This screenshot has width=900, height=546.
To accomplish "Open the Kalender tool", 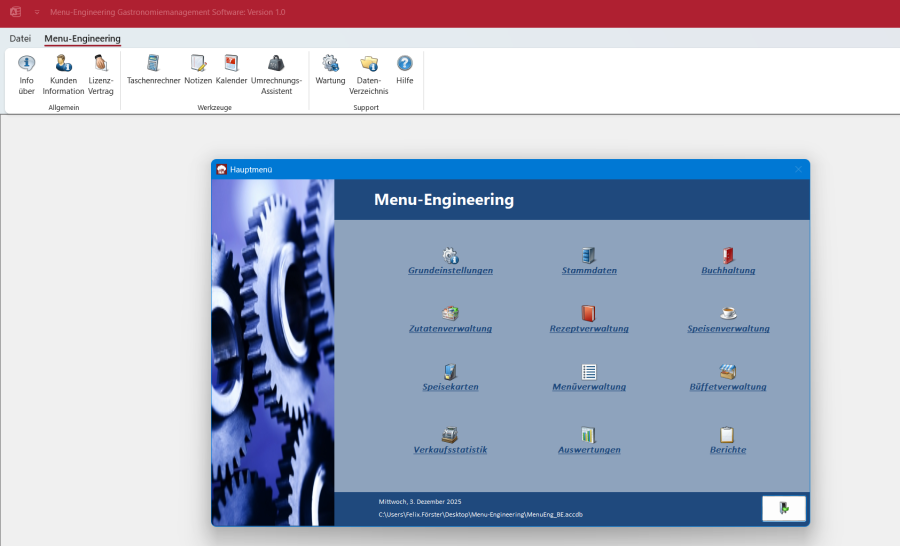I will [x=231, y=69].
